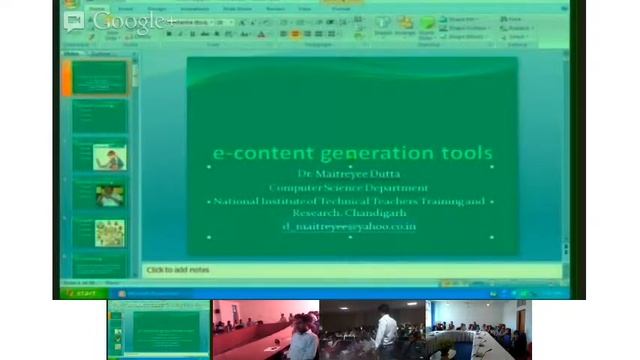Click the d_maitreyee@yahoo.co.in email link
The width and height of the screenshot is (640, 360).
(x=349, y=227)
